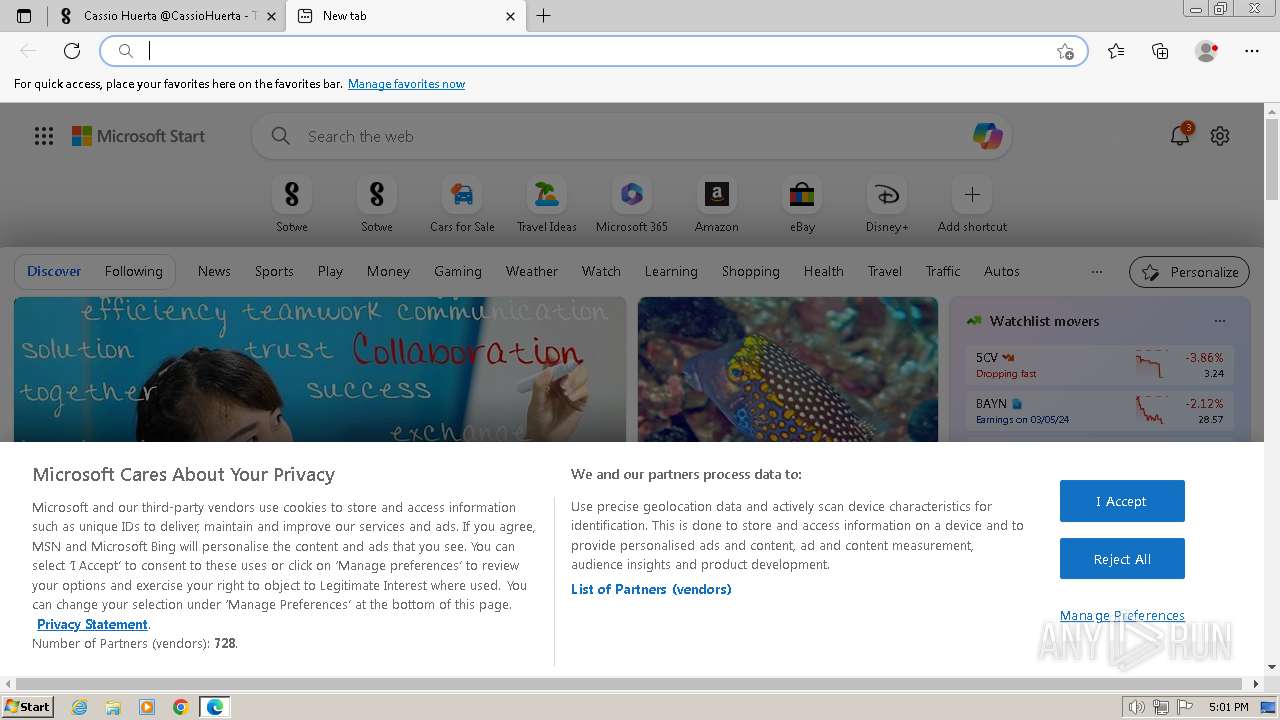
Task: Click the browser address bar
Action: point(594,51)
